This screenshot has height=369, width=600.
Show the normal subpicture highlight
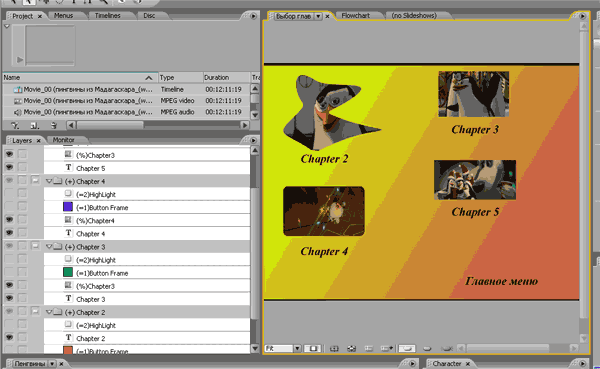coord(407,348)
